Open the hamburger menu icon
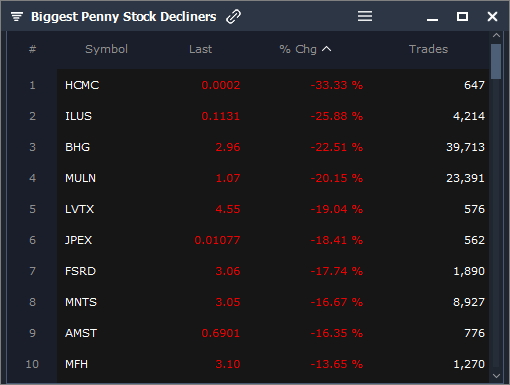Screen dimensions: 510x385 point(365,16)
